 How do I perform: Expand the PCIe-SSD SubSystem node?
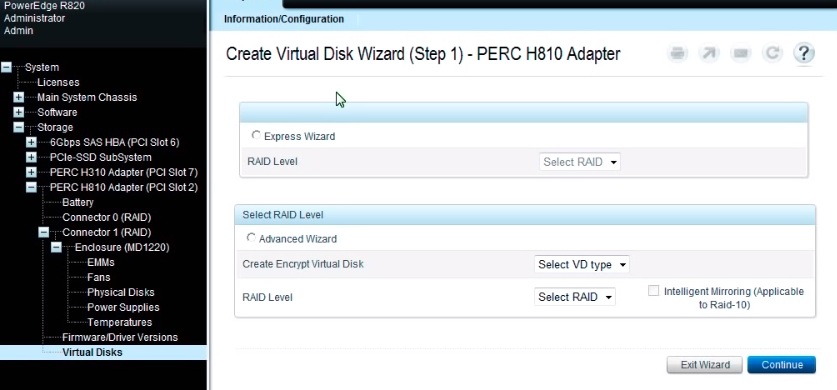(x=31, y=157)
